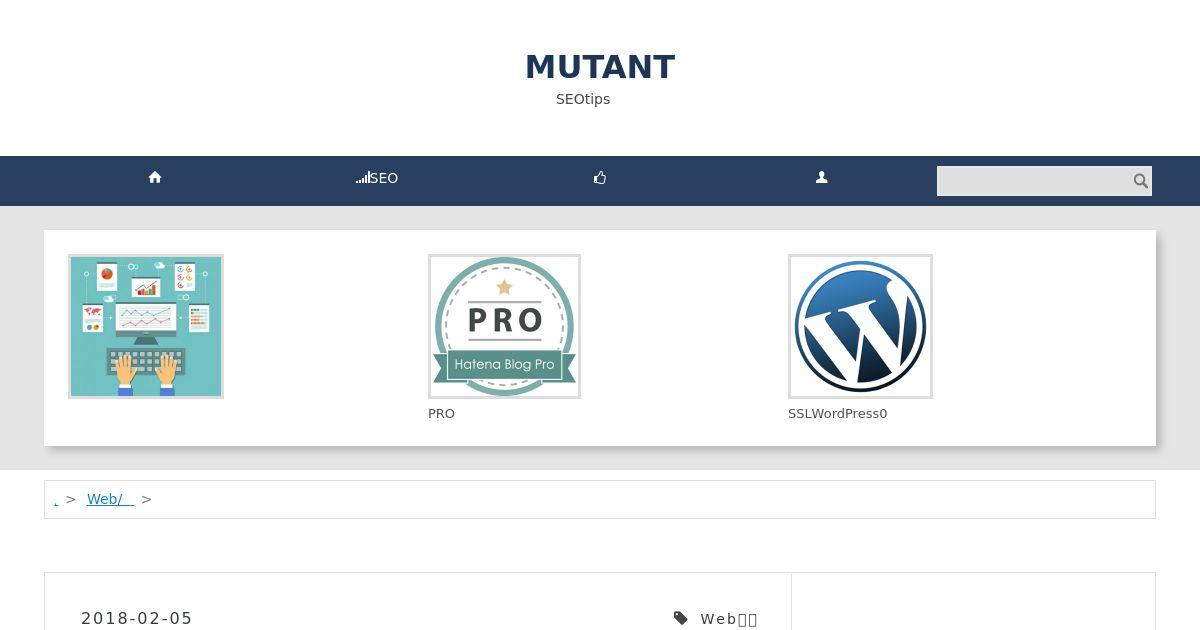1200x630 pixels.
Task: Follow the Web/ breadcrumb link
Action: 110,499
